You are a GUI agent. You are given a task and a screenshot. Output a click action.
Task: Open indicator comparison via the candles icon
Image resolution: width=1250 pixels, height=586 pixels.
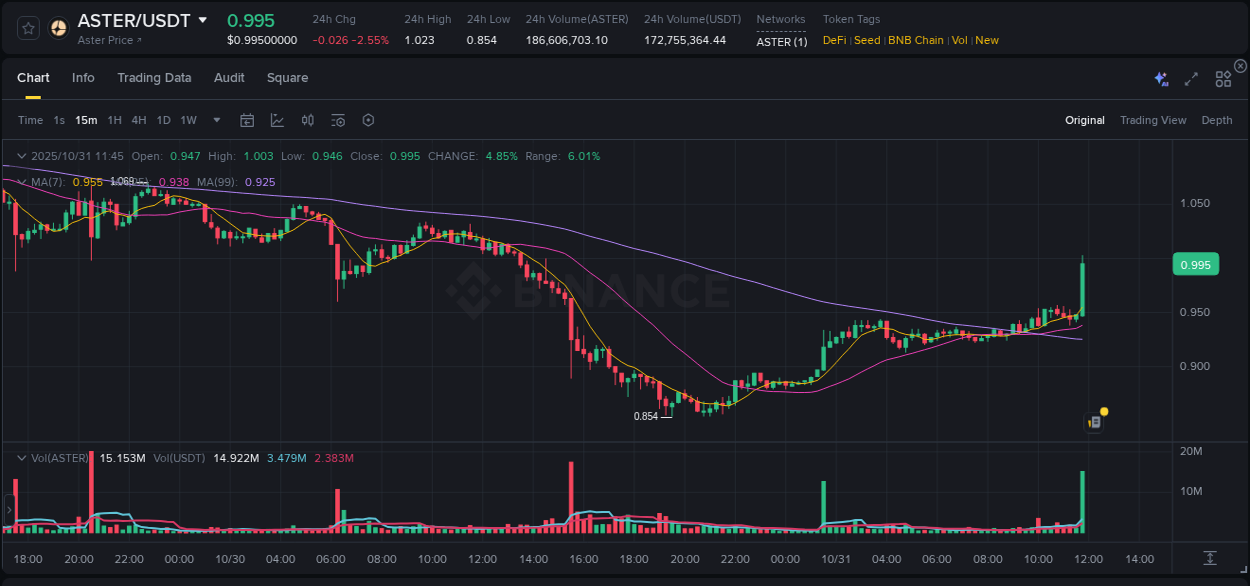pos(307,119)
